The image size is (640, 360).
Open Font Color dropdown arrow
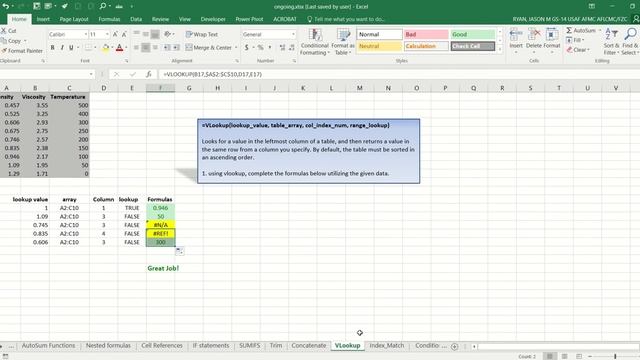click(126, 48)
